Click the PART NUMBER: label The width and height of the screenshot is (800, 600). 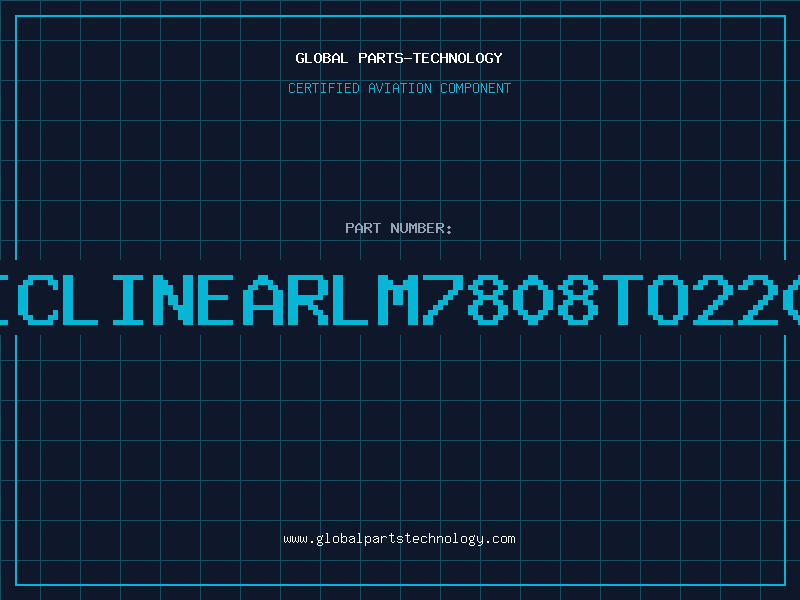(398, 228)
